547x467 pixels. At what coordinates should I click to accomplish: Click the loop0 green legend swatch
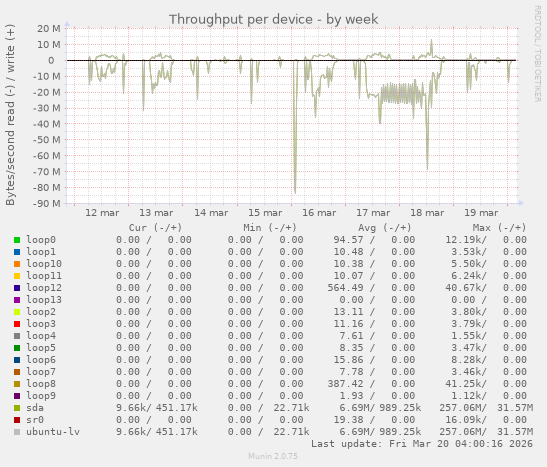coord(17,240)
